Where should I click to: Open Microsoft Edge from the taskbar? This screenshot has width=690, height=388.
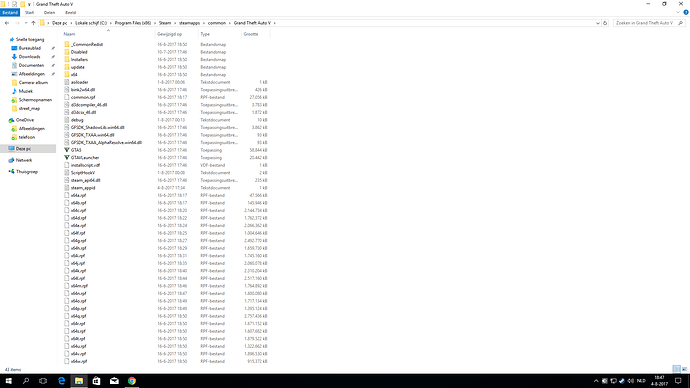tap(61, 381)
